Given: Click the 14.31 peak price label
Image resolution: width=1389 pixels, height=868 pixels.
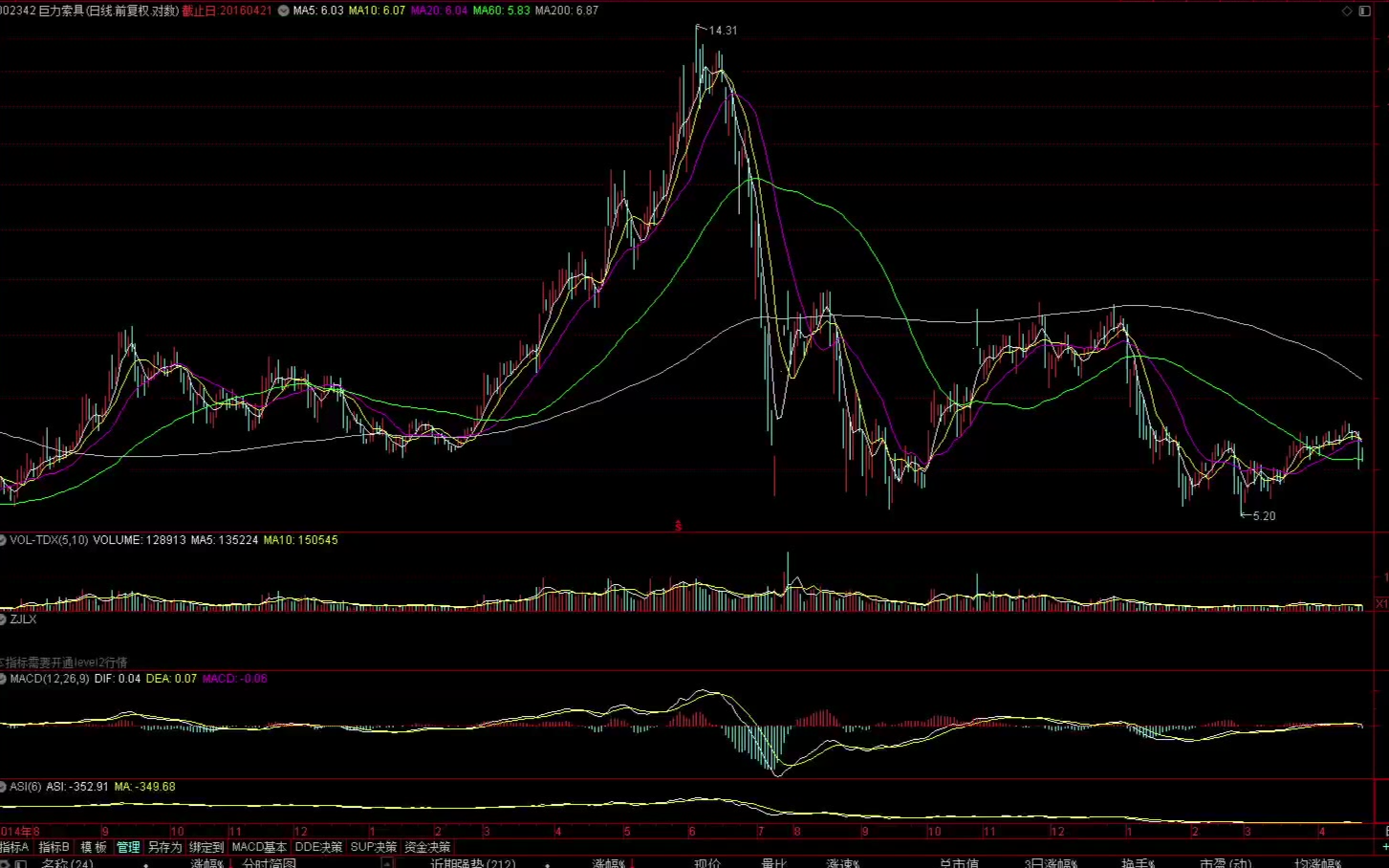Looking at the screenshot, I should point(723,31).
